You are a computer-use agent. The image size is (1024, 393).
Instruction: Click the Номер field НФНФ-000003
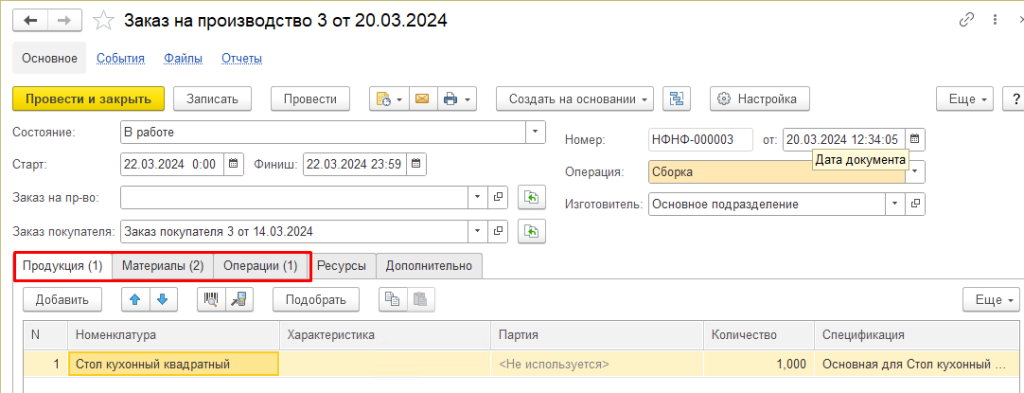[701, 139]
